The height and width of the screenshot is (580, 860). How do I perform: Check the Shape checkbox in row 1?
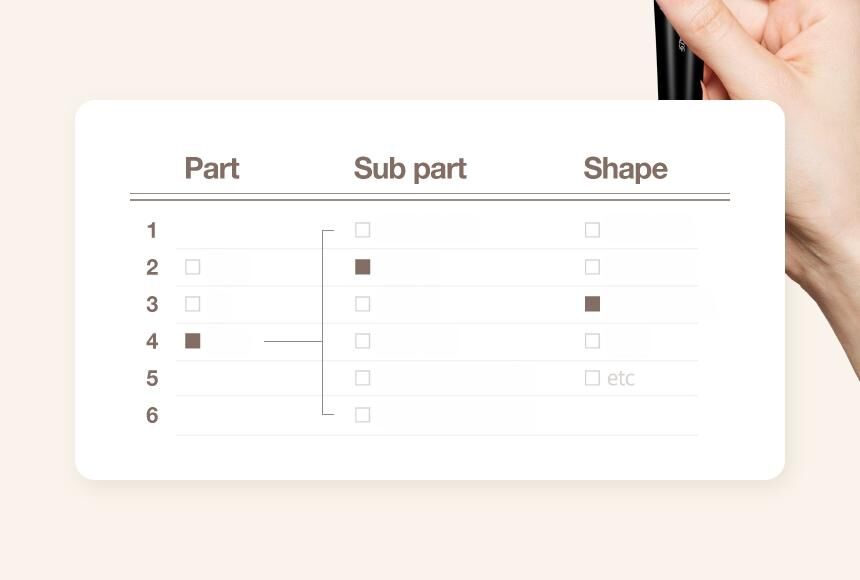(592, 230)
